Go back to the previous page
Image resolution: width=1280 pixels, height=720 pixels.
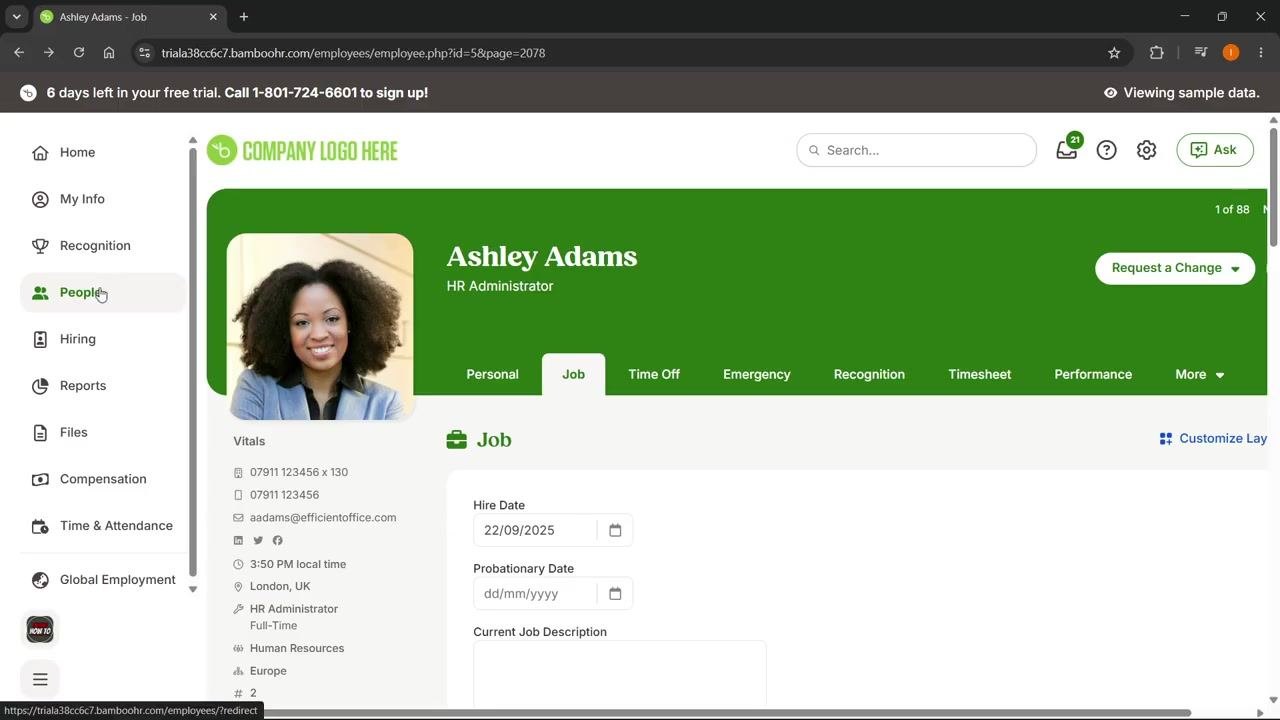coord(19,53)
